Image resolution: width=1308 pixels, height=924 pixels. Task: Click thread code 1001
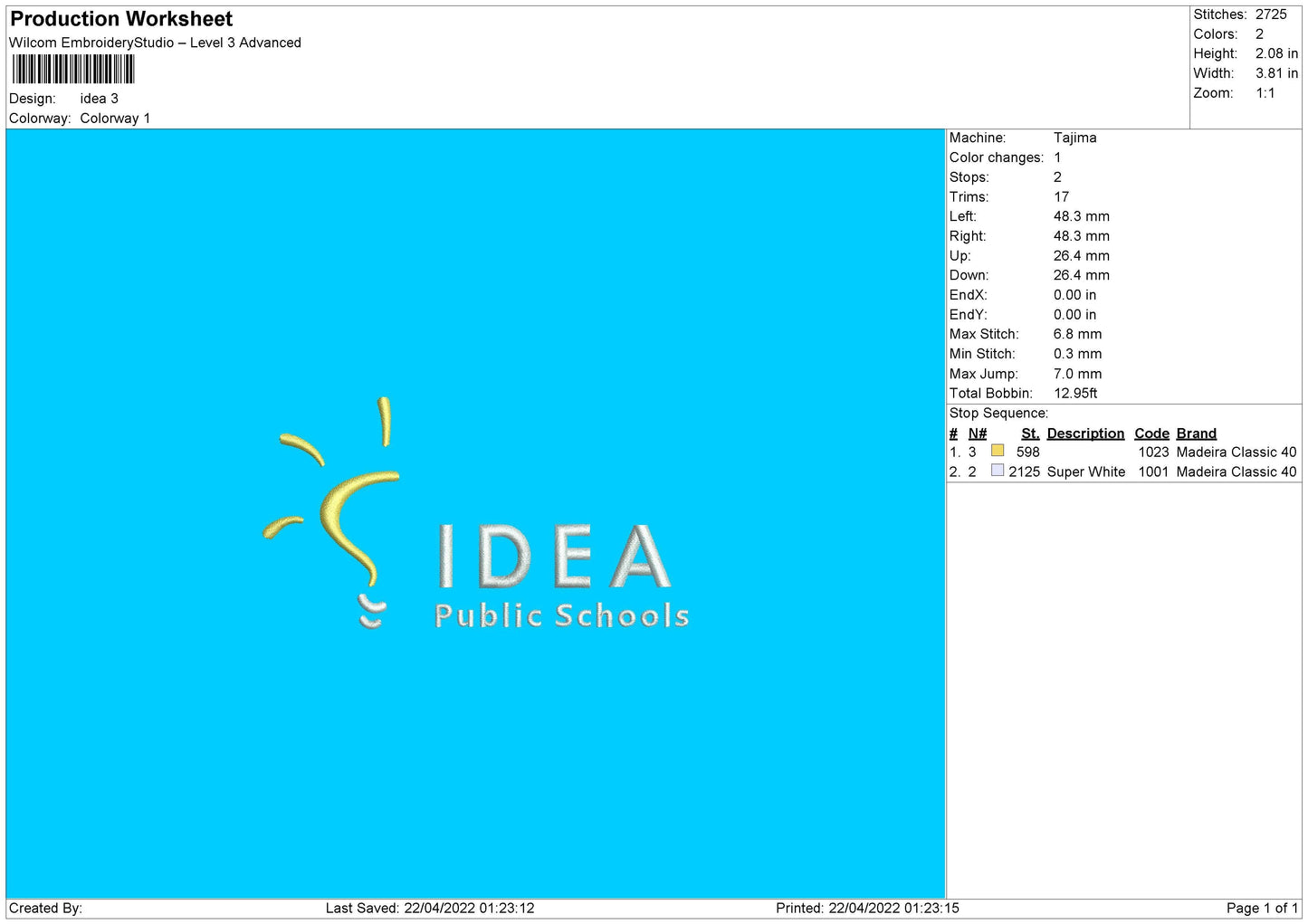(x=1153, y=472)
